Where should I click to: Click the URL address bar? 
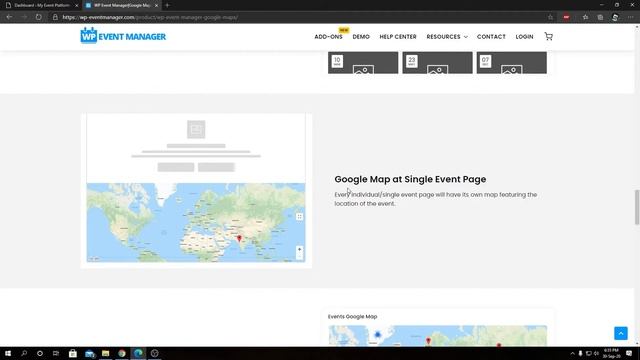(302, 17)
